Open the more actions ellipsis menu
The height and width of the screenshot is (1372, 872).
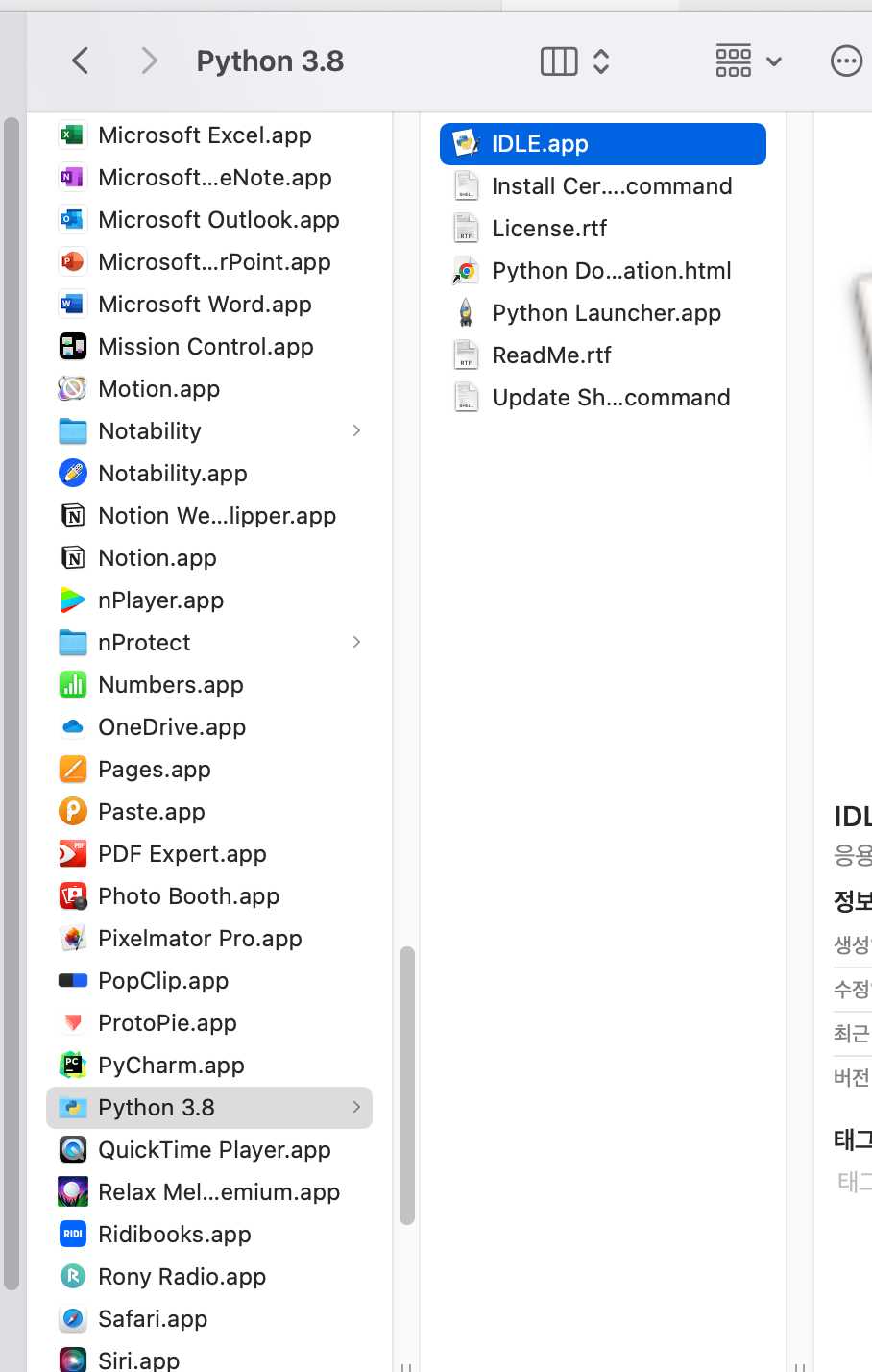point(846,61)
